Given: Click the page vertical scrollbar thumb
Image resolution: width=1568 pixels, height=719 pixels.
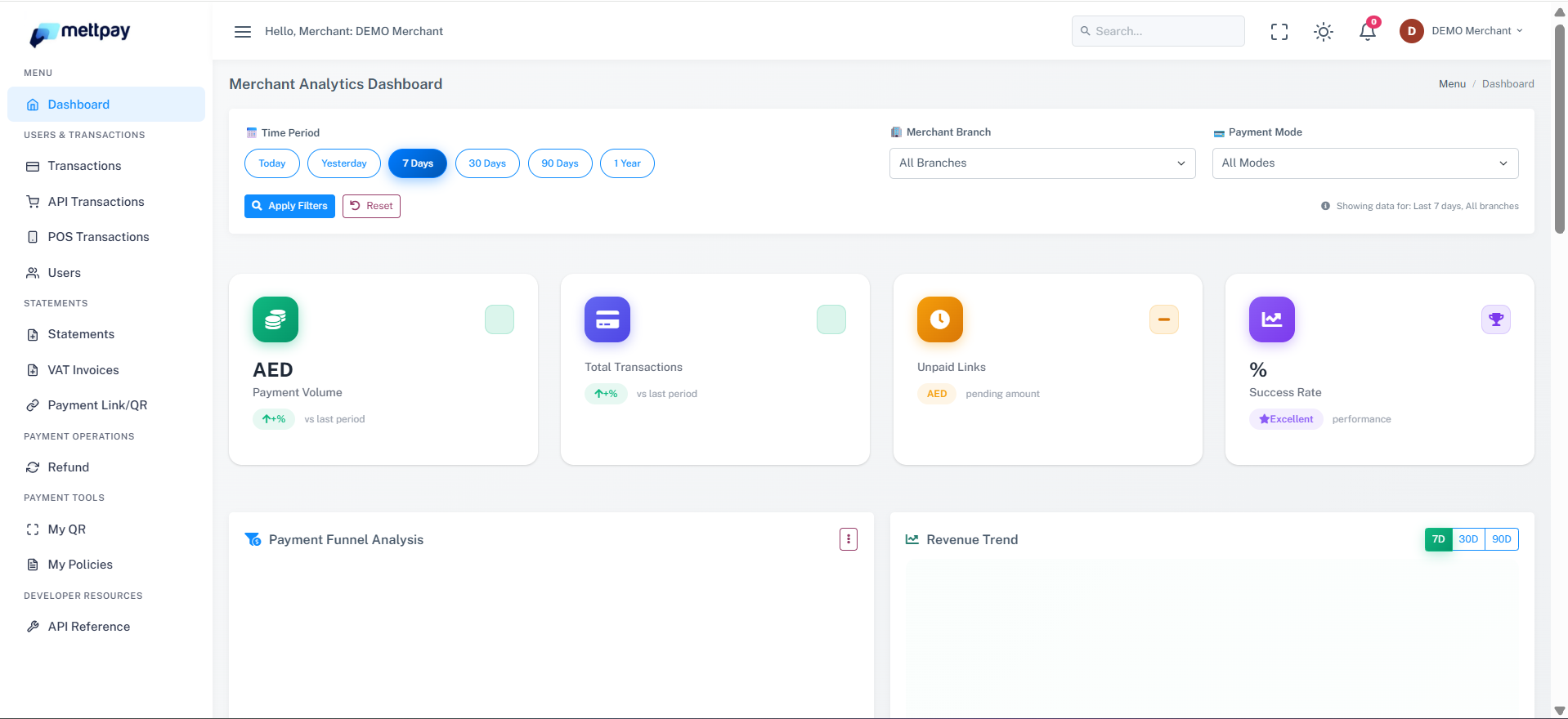Looking at the screenshot, I should (x=1560, y=129).
